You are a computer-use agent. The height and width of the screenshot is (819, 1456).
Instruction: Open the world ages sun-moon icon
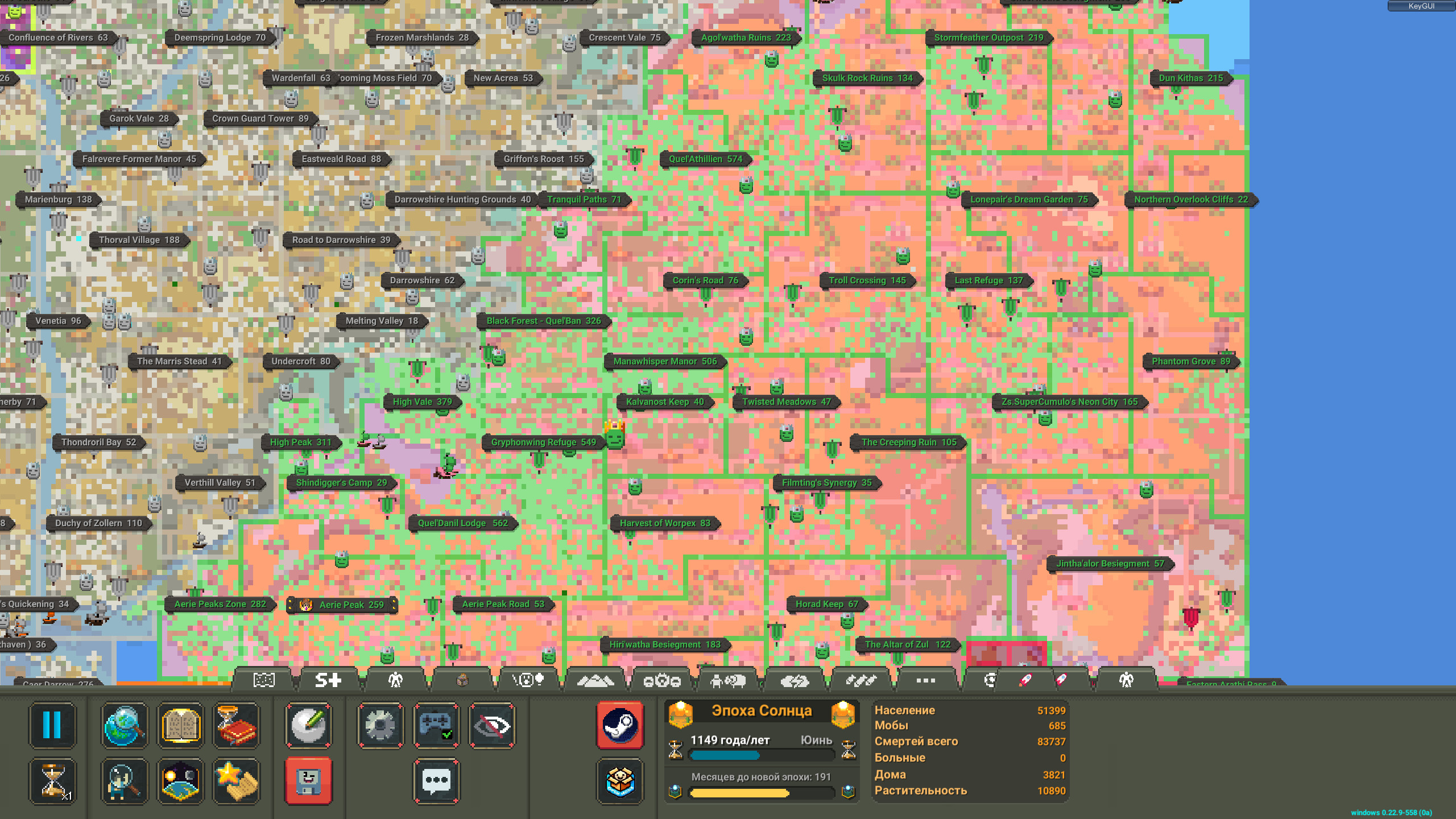[180, 781]
